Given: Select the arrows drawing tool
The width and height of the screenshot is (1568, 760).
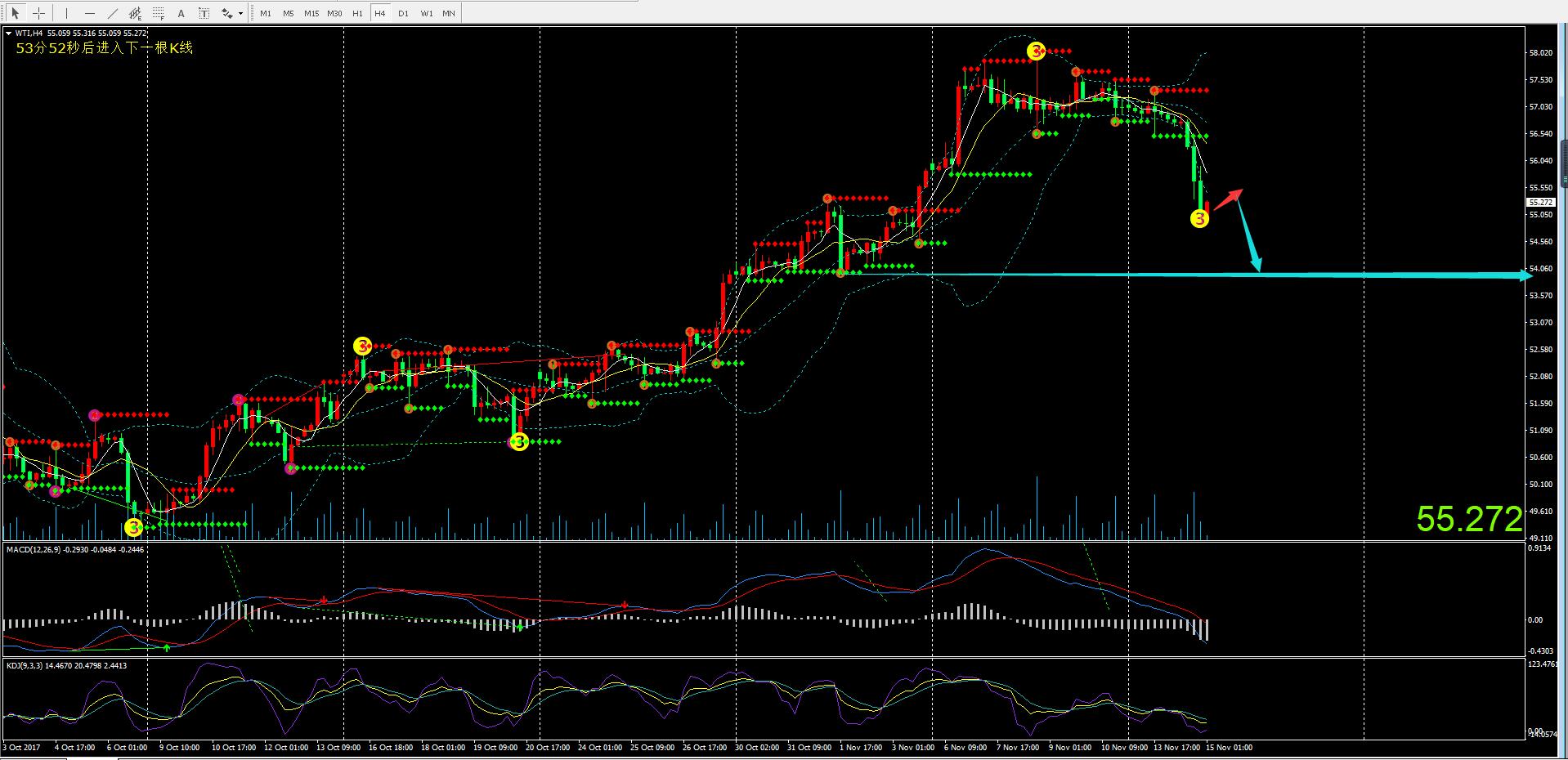Looking at the screenshot, I should pyautogui.click(x=227, y=13).
